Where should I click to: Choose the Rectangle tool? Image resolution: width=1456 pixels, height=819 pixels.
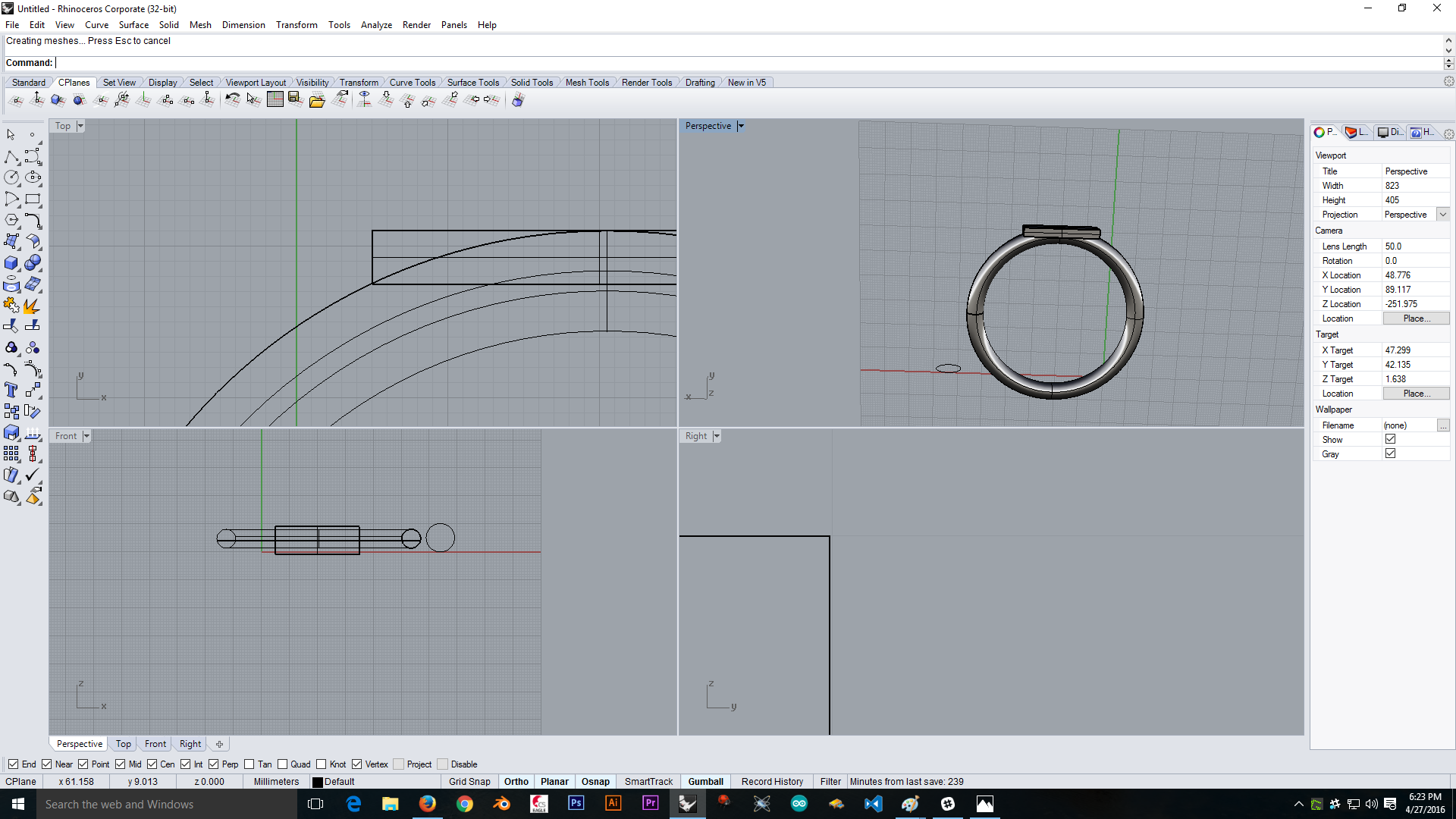click(33, 199)
